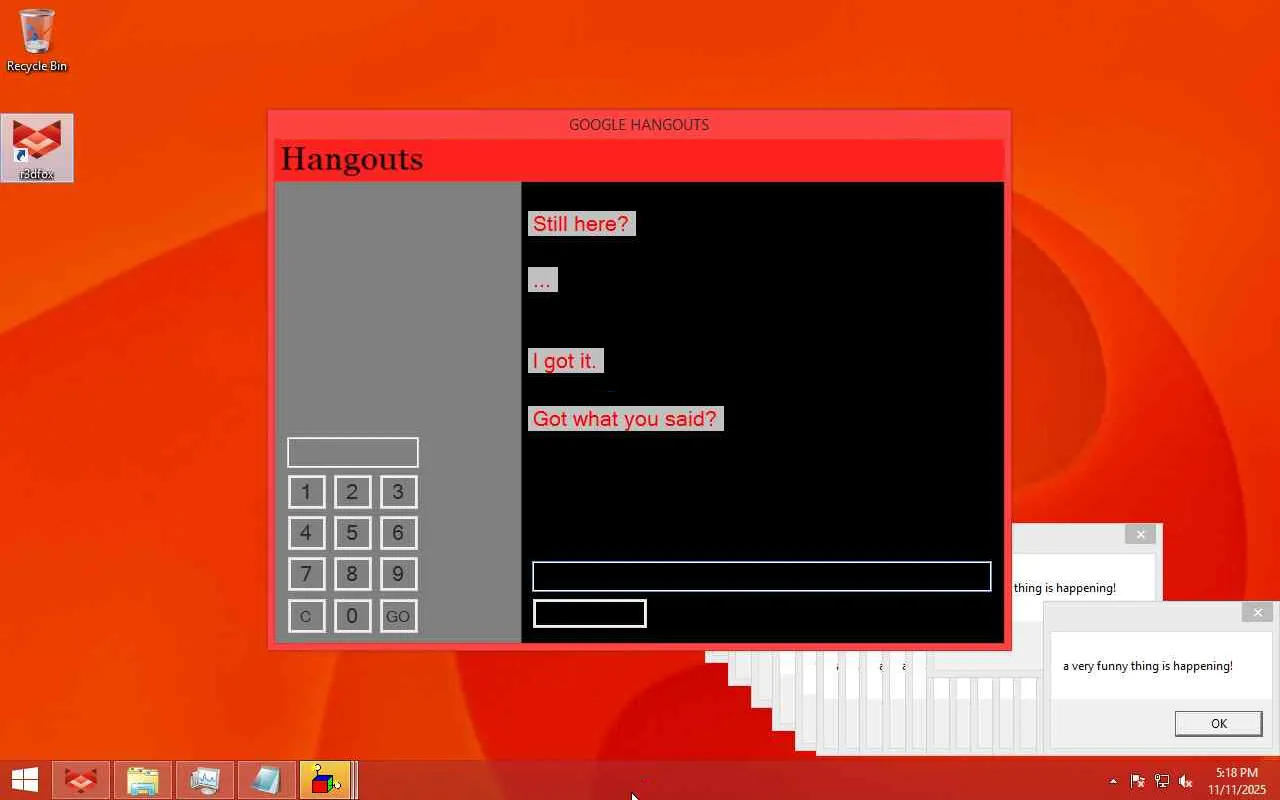The height and width of the screenshot is (800, 1280).
Task: Select the "I got it." chat message
Action: point(565,361)
